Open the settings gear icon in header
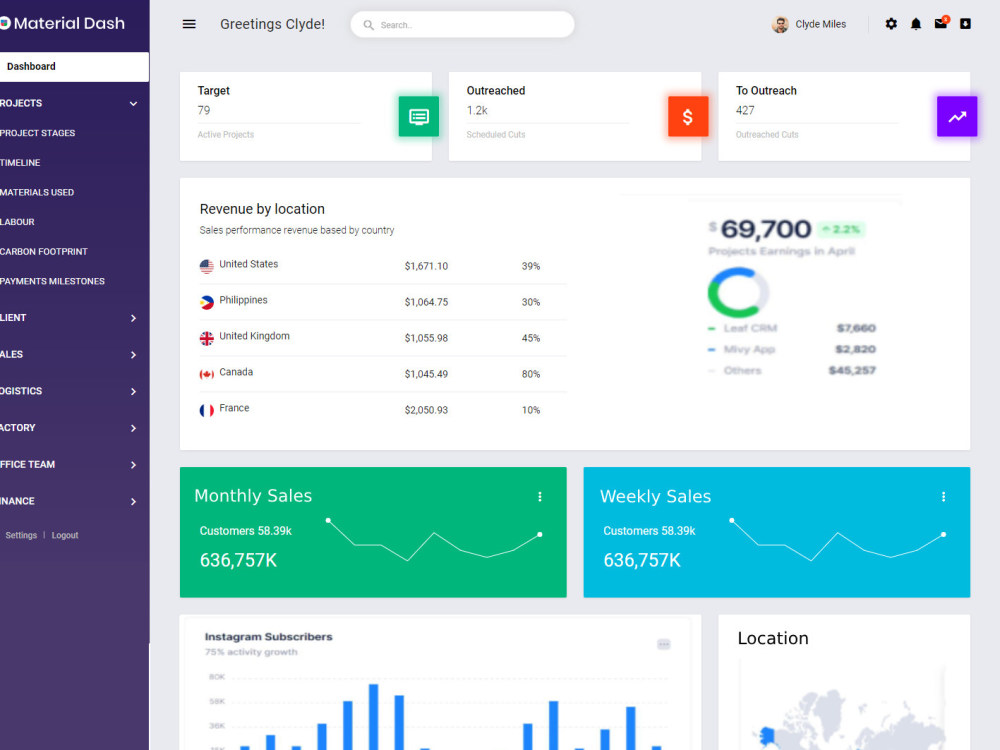The width and height of the screenshot is (1000, 750). (x=891, y=24)
